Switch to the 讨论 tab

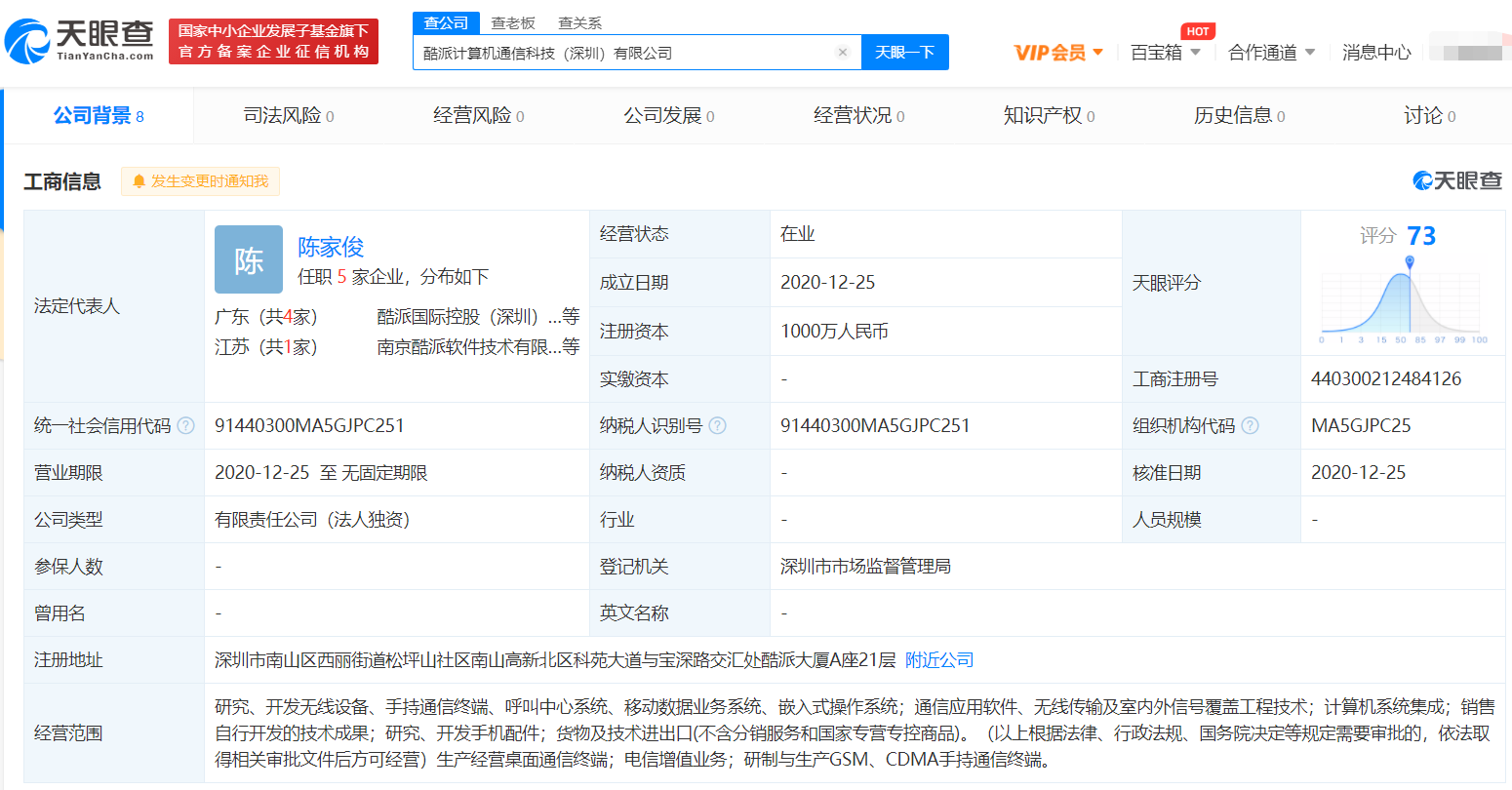1430,116
